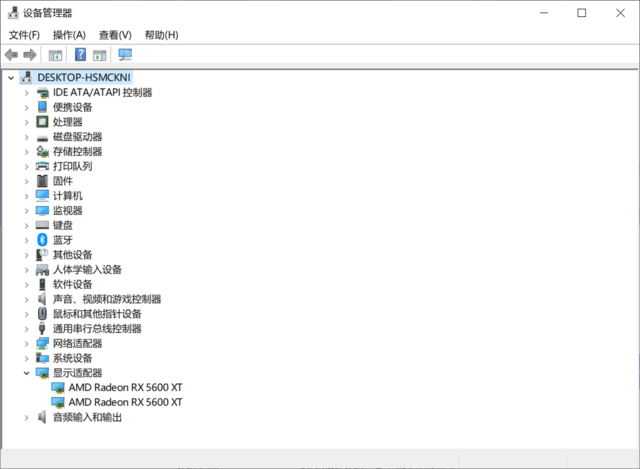This screenshot has height=469, width=640.
Task: Click the 声音、视频和游戏控制器 speaker icon
Action: coord(42,299)
